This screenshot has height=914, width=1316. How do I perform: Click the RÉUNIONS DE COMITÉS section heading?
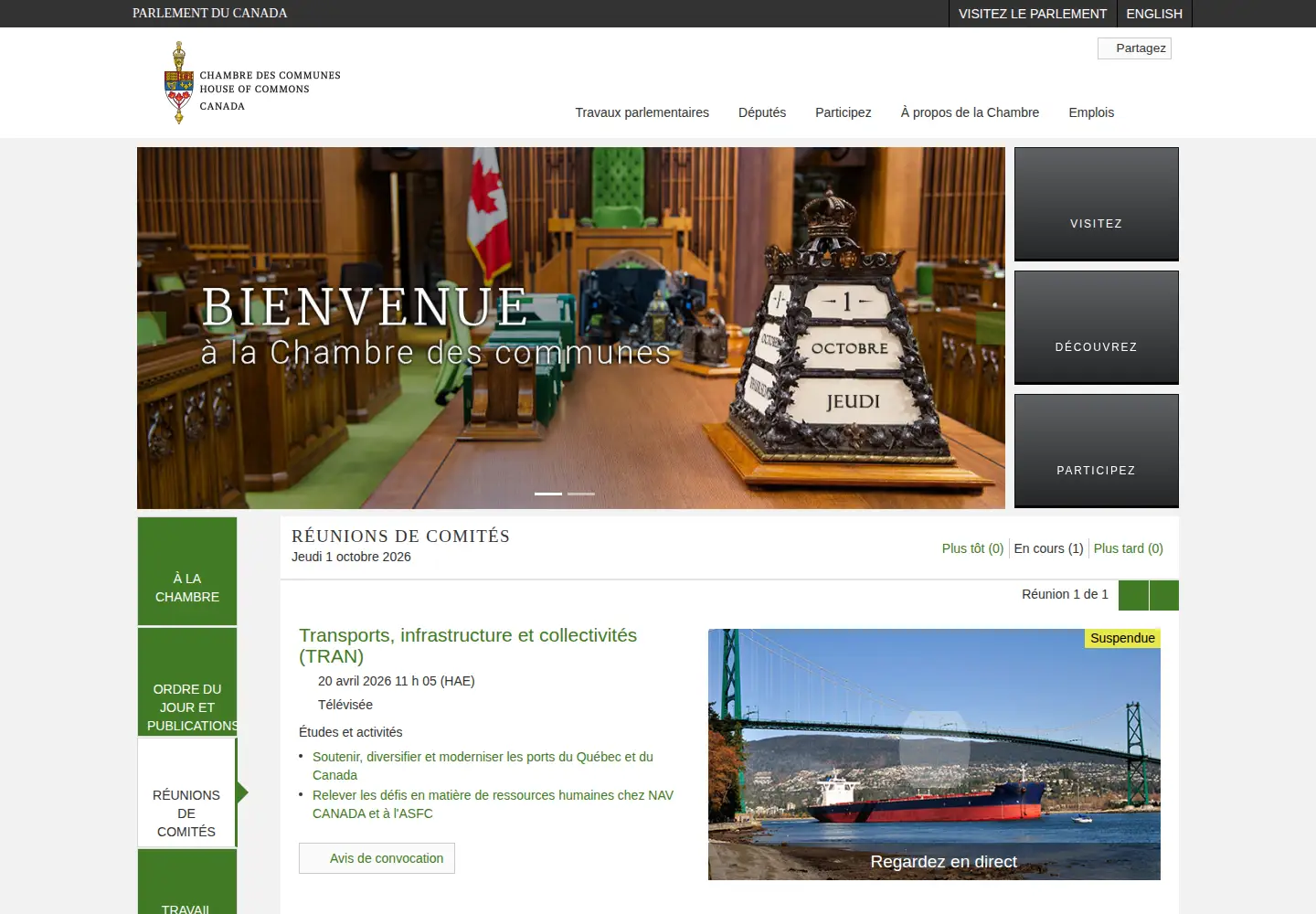(x=401, y=537)
